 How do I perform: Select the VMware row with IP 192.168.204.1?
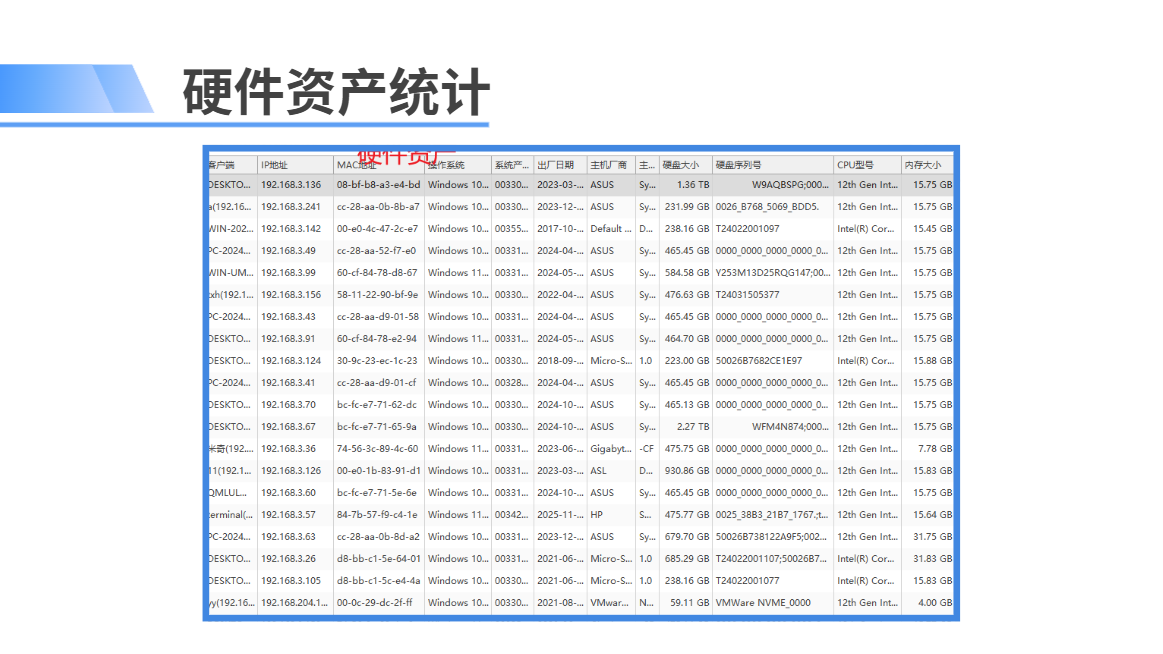(x=581, y=603)
